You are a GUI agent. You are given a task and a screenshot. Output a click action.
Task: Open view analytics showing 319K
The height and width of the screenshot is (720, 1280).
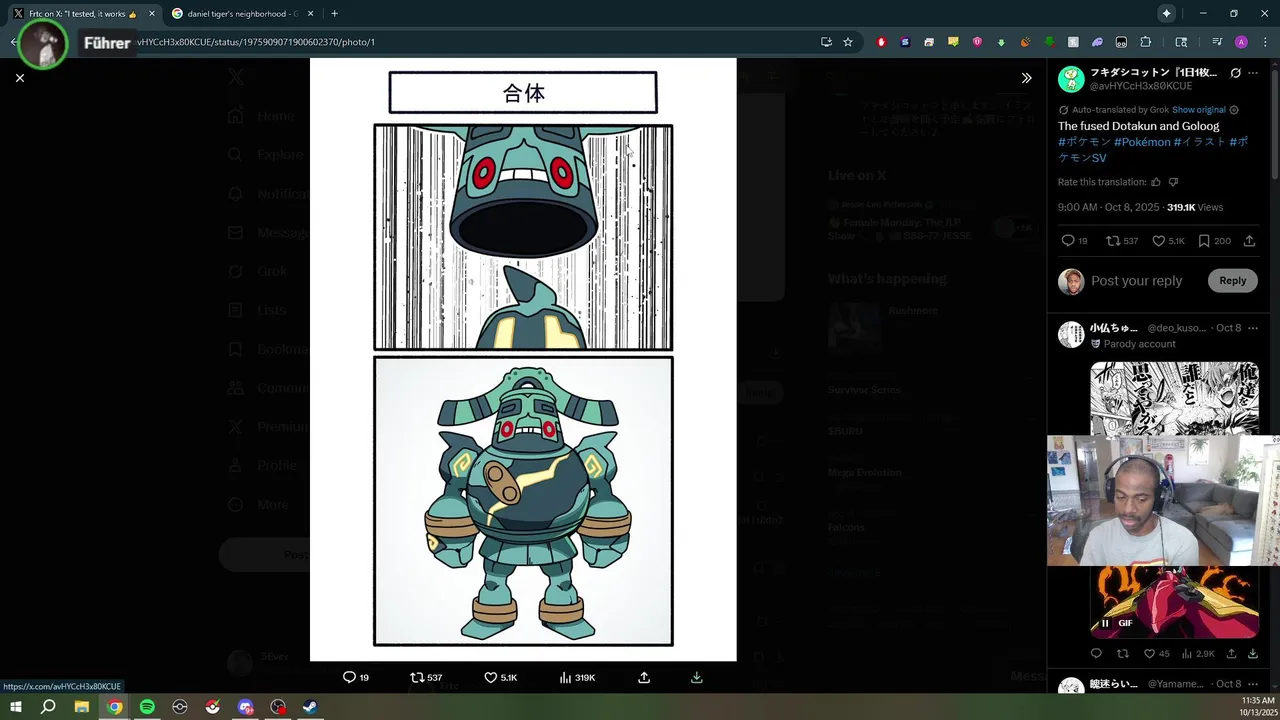coord(577,677)
